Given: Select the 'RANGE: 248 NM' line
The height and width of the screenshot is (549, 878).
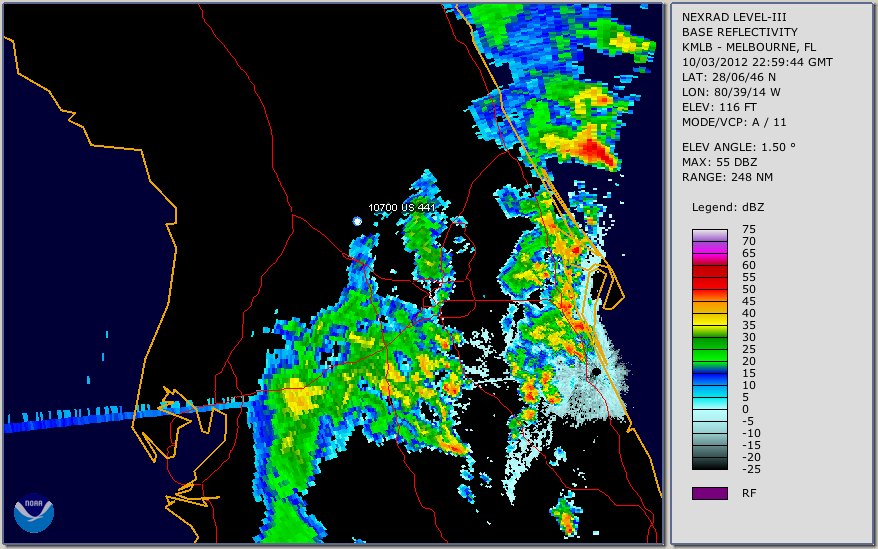Looking at the screenshot, I should 727,178.
